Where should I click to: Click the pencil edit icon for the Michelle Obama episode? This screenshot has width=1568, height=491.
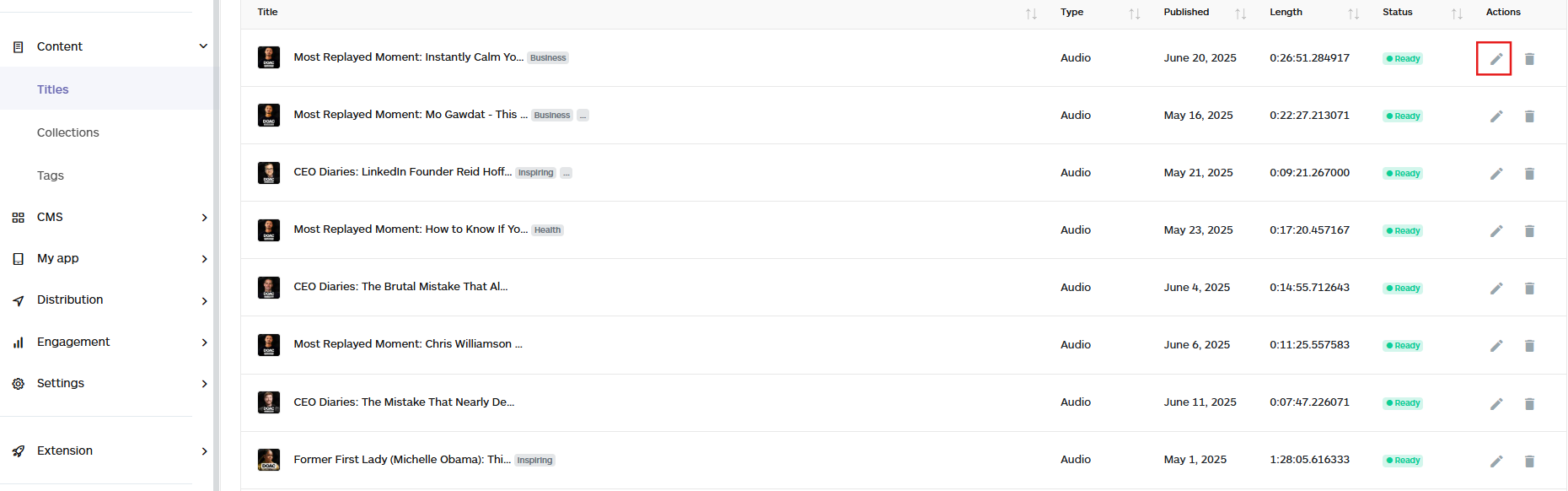coord(1496,461)
